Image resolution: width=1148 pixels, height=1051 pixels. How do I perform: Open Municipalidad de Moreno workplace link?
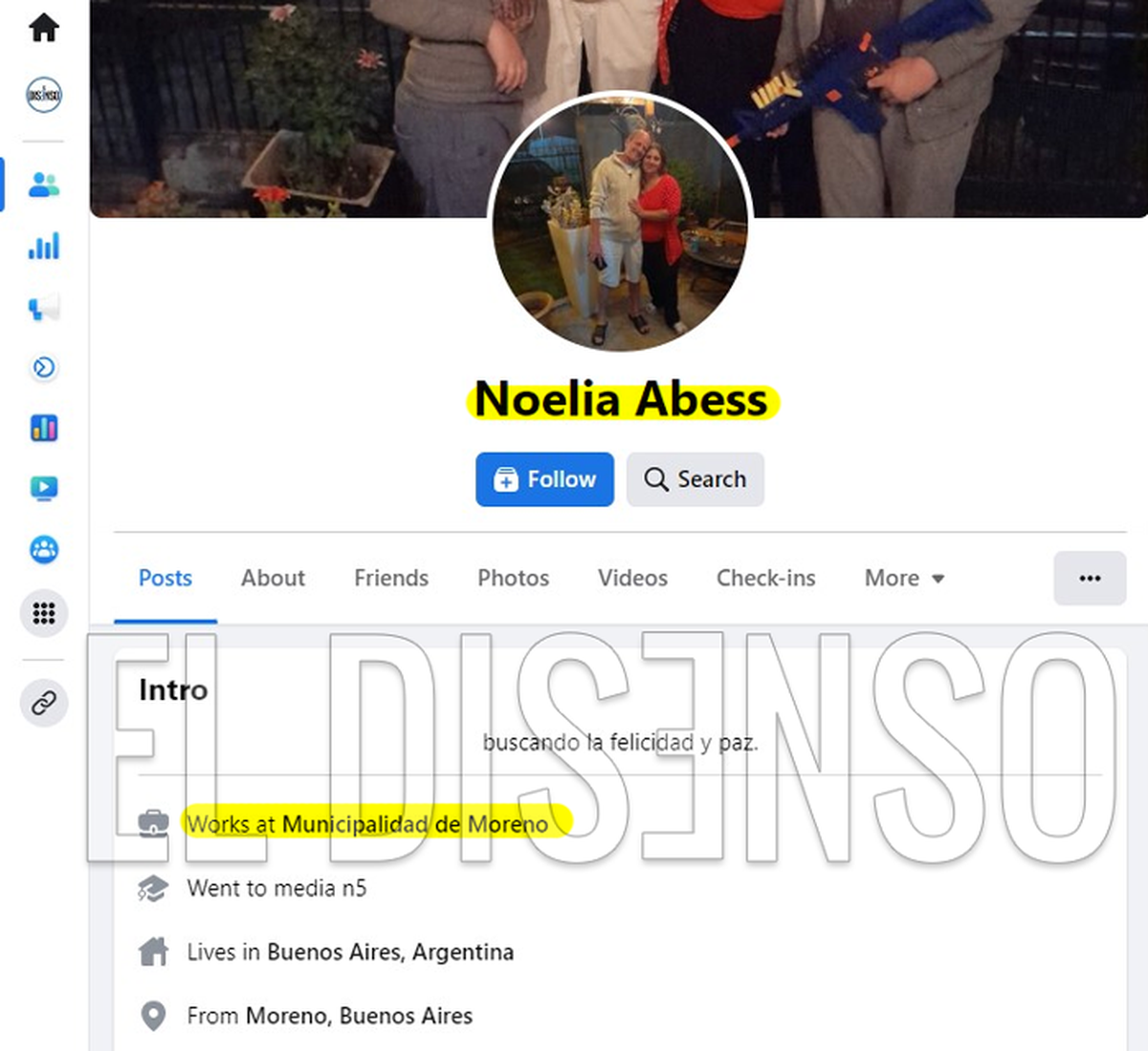(415, 824)
